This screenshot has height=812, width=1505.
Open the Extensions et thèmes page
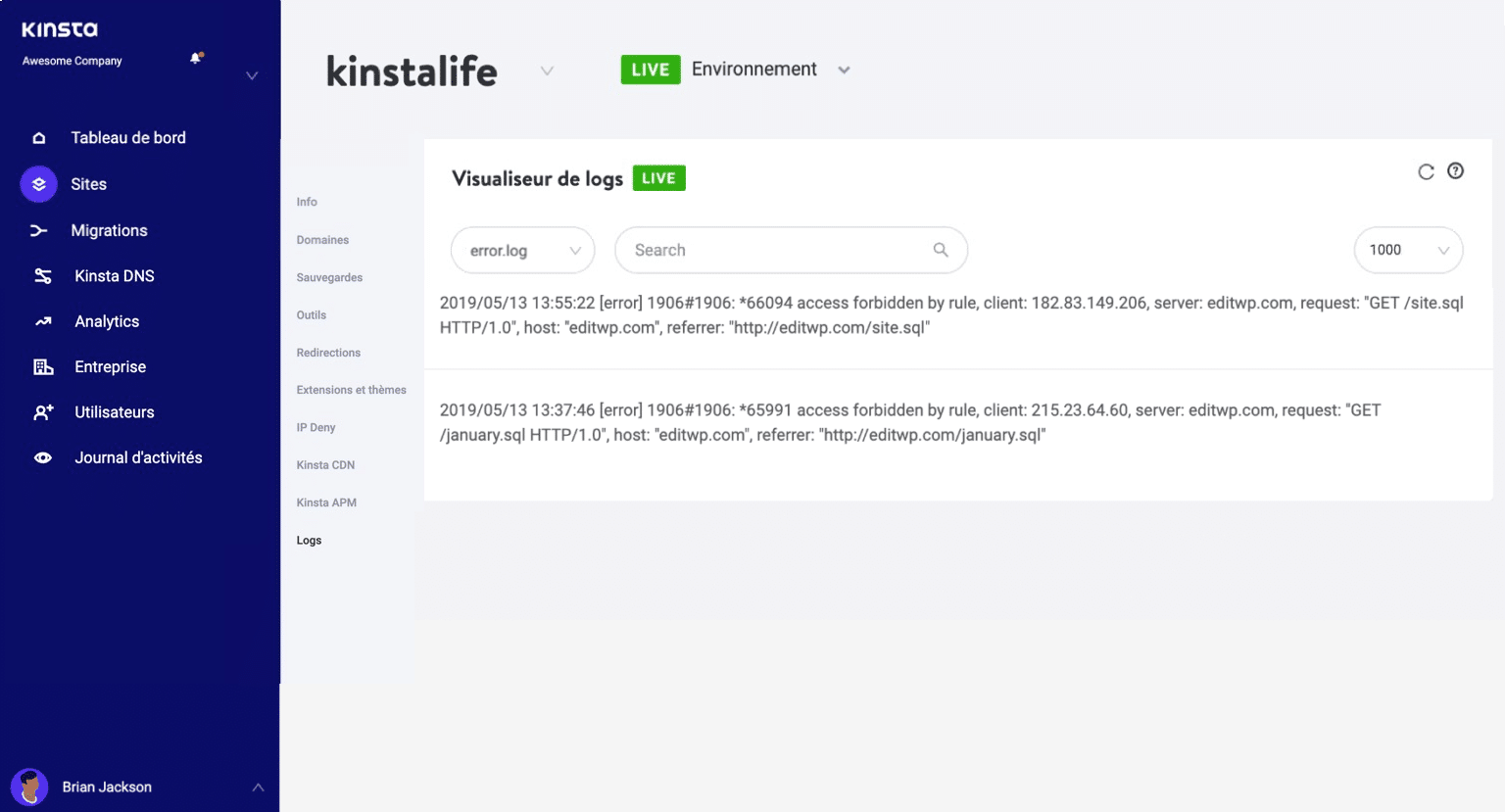click(352, 389)
